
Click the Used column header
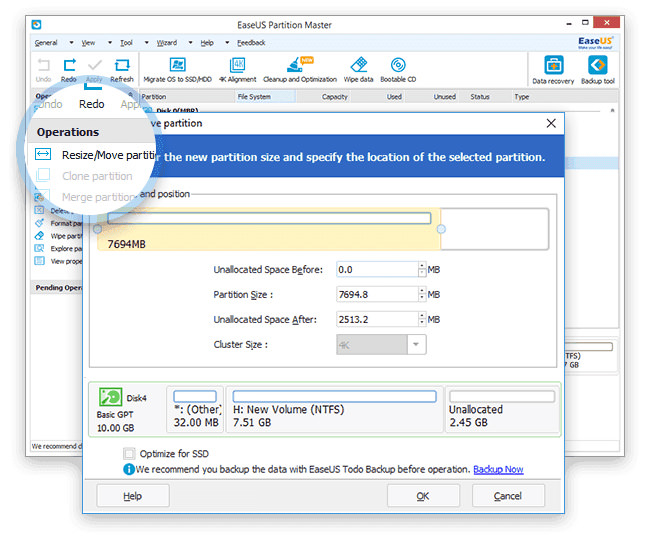pyautogui.click(x=394, y=97)
